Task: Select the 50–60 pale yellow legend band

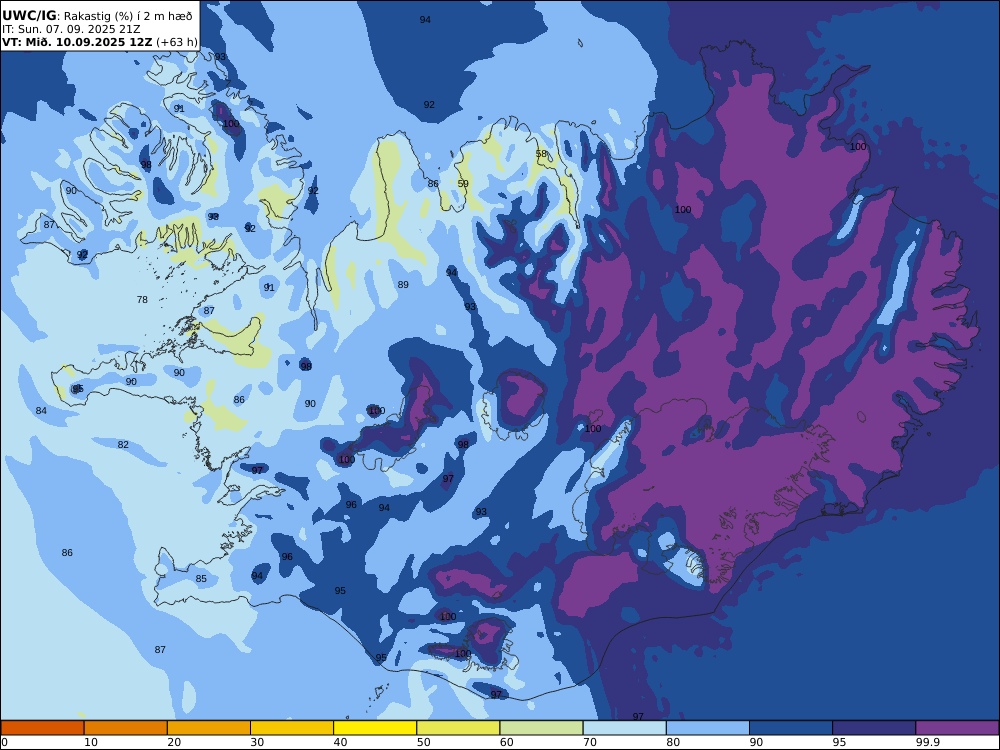Action: tap(458, 728)
